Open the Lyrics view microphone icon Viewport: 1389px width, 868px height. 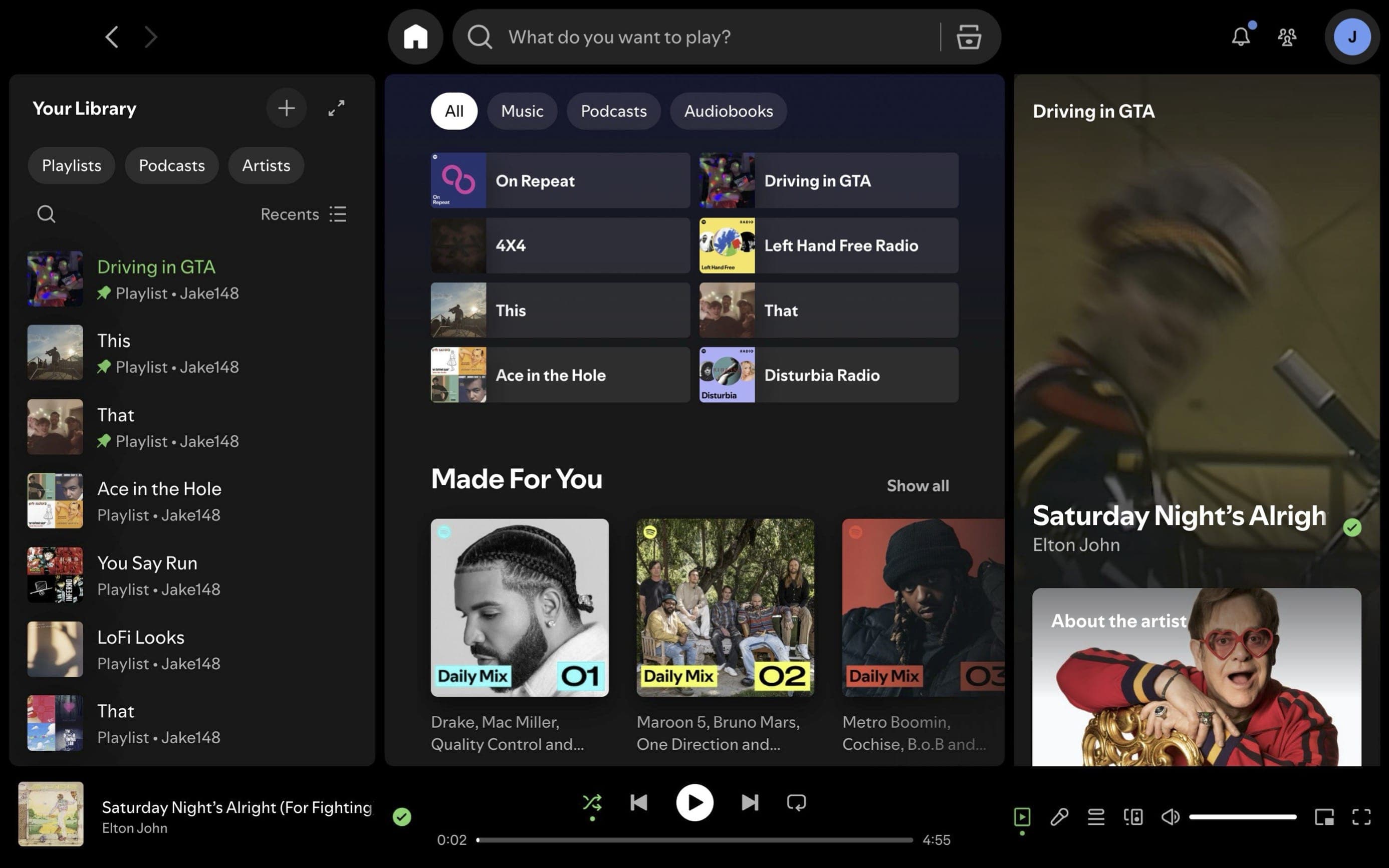(x=1059, y=816)
